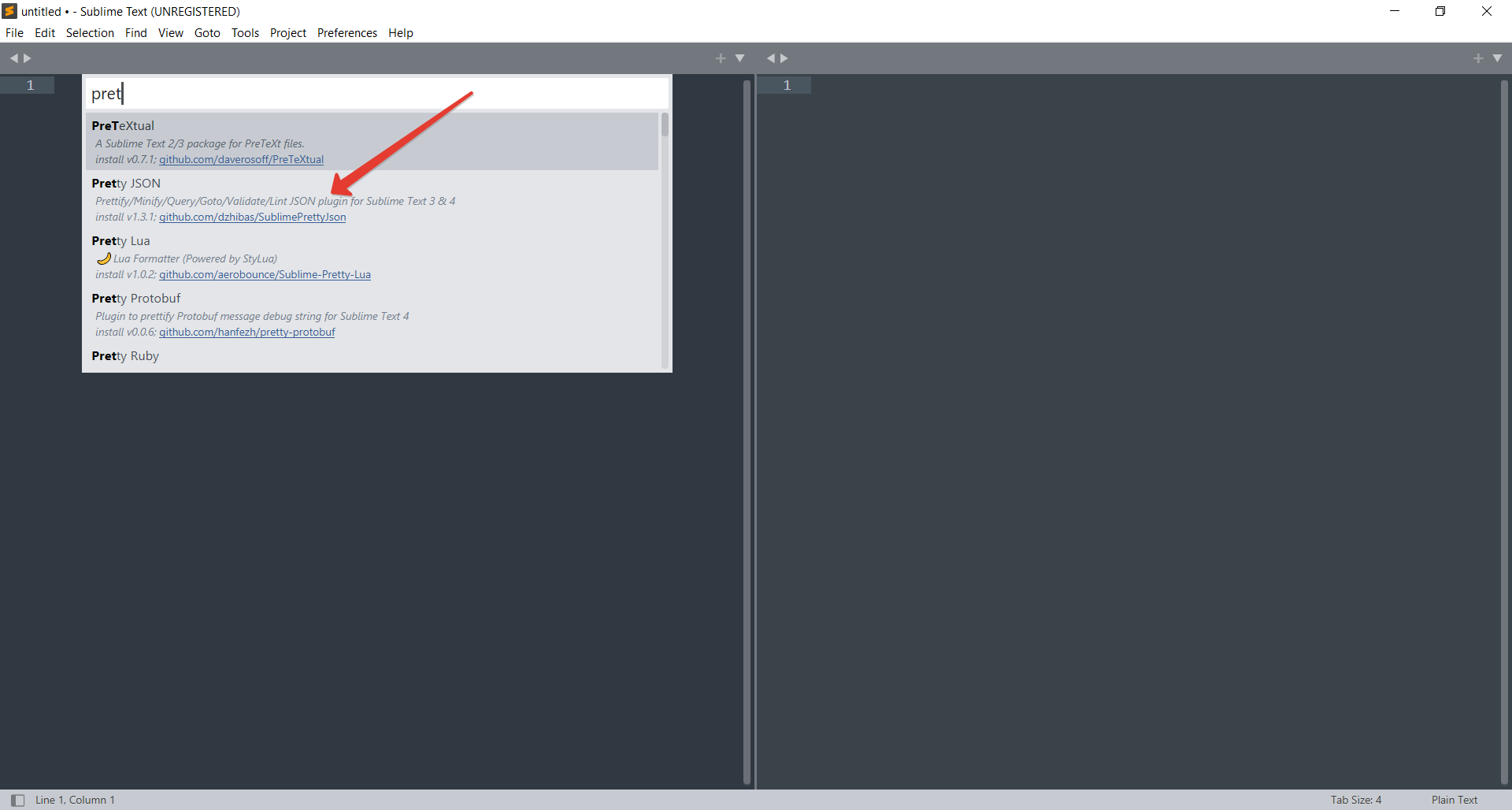The width and height of the screenshot is (1512, 810).
Task: Go to previous tab in left pane
Action: coord(13,58)
